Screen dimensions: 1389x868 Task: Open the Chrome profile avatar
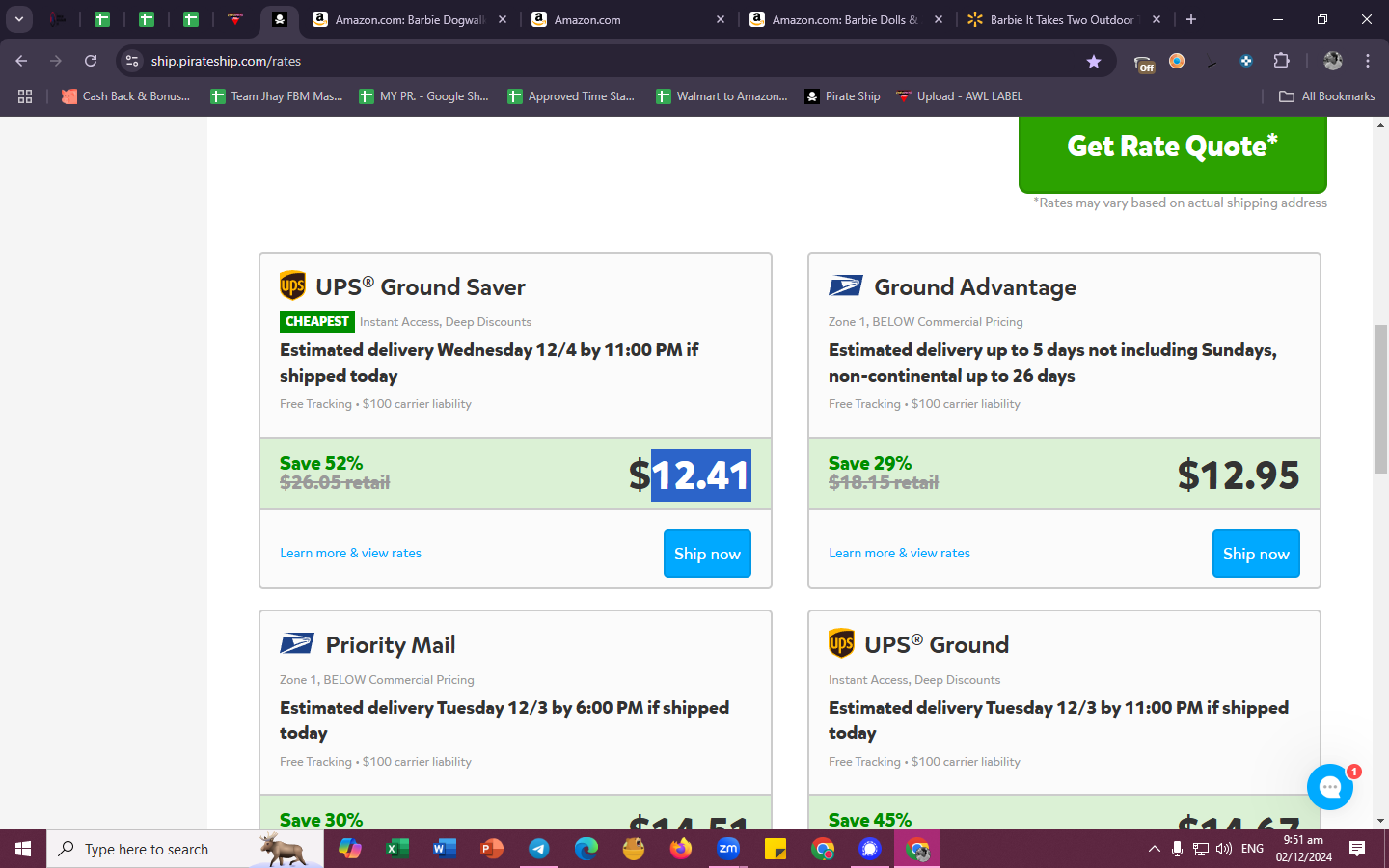tap(1333, 61)
